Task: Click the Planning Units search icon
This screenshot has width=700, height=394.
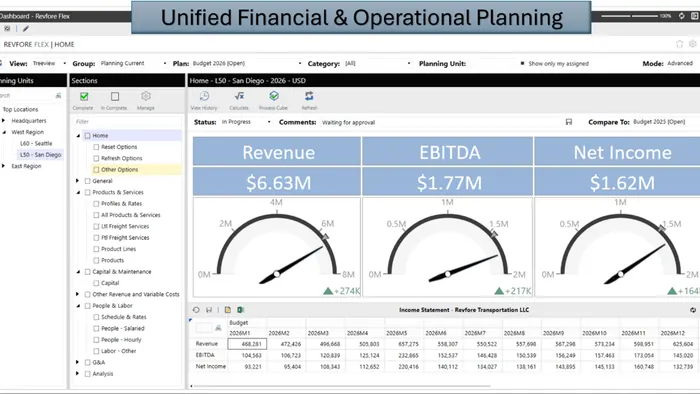Action: coord(58,95)
